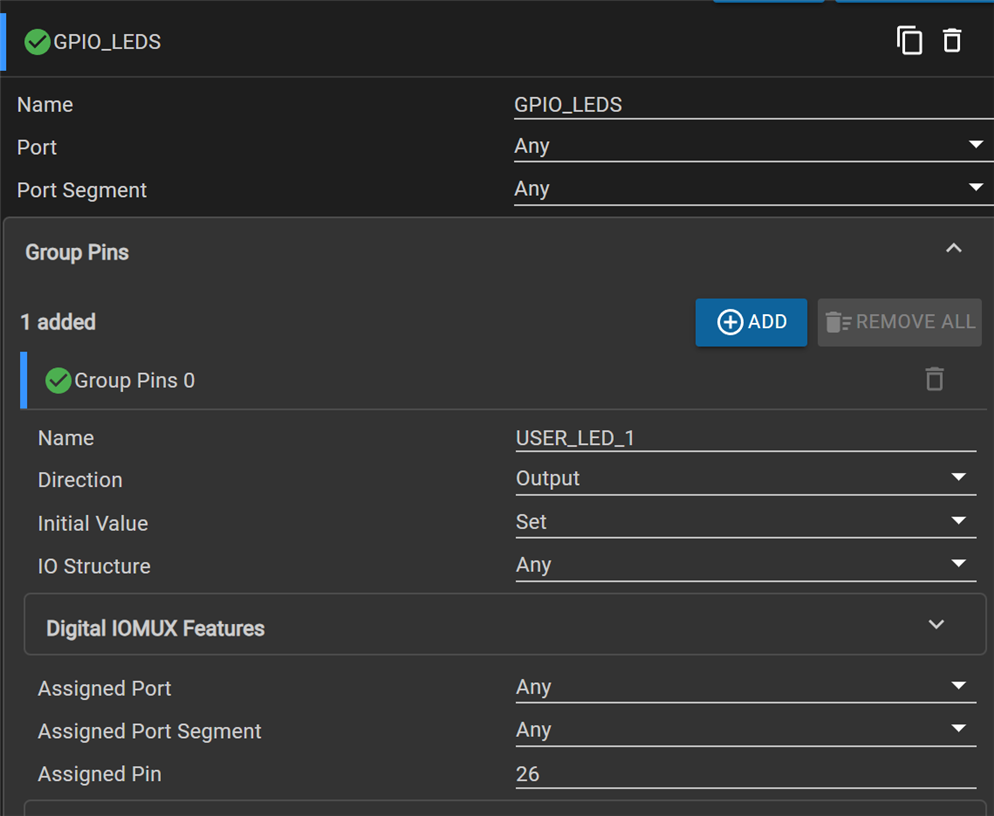Delete the GPIO_LEDS group via trash icon
The height and width of the screenshot is (816, 994).
(x=952, y=41)
